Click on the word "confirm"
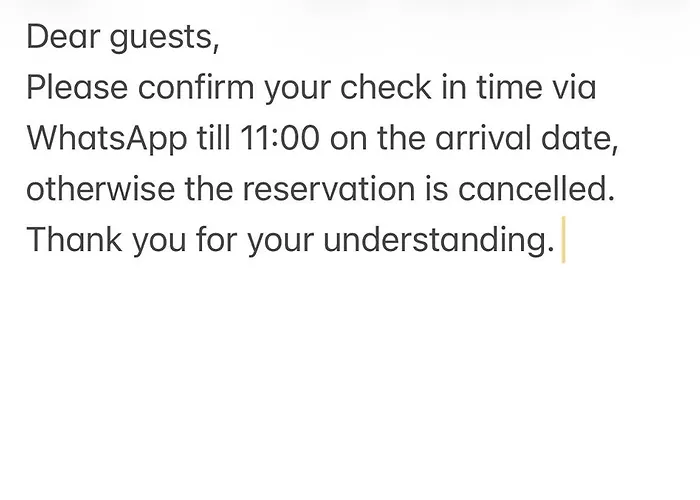This screenshot has height=500, width=700. pos(196,88)
